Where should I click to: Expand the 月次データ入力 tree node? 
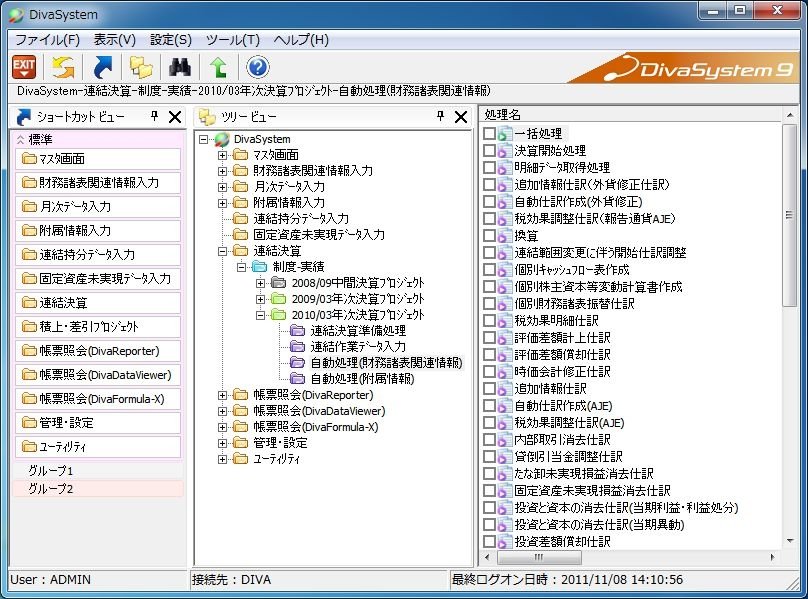(x=222, y=187)
